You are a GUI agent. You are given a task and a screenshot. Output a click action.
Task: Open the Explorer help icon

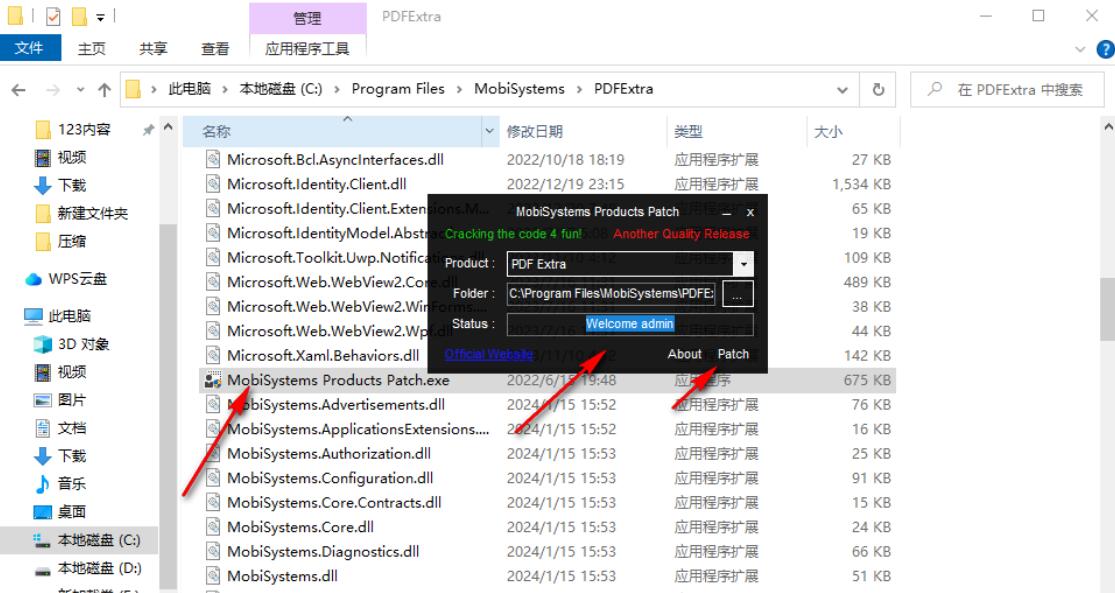(x=1106, y=49)
